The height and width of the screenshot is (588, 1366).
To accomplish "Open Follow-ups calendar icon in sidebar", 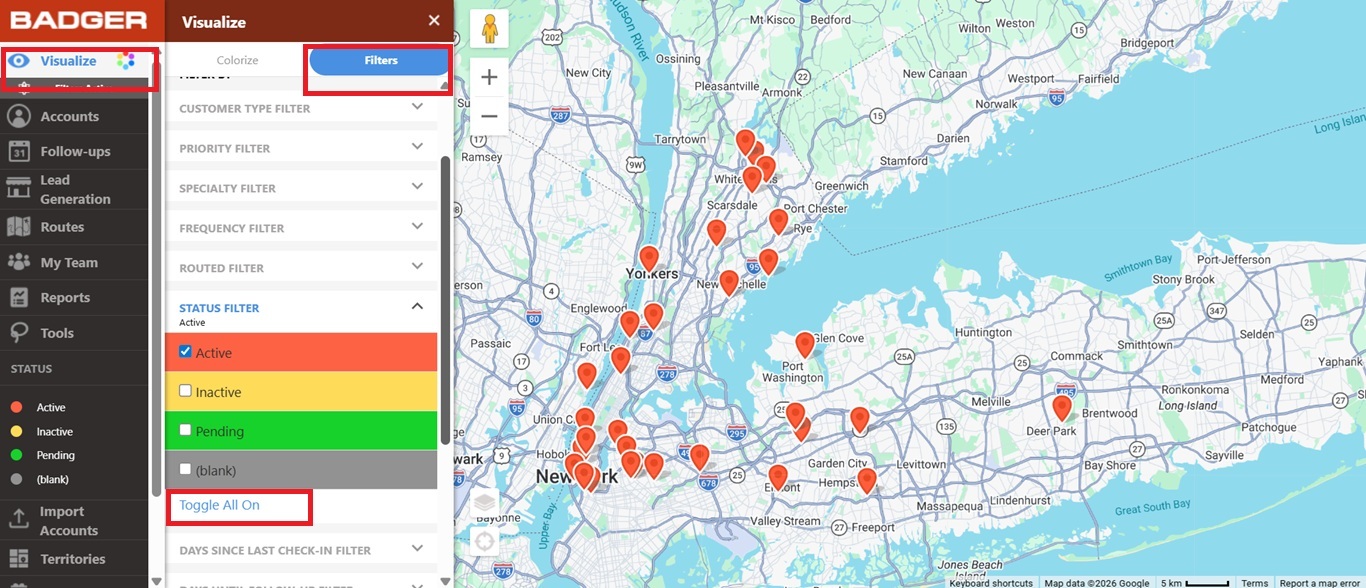I will click(x=18, y=151).
